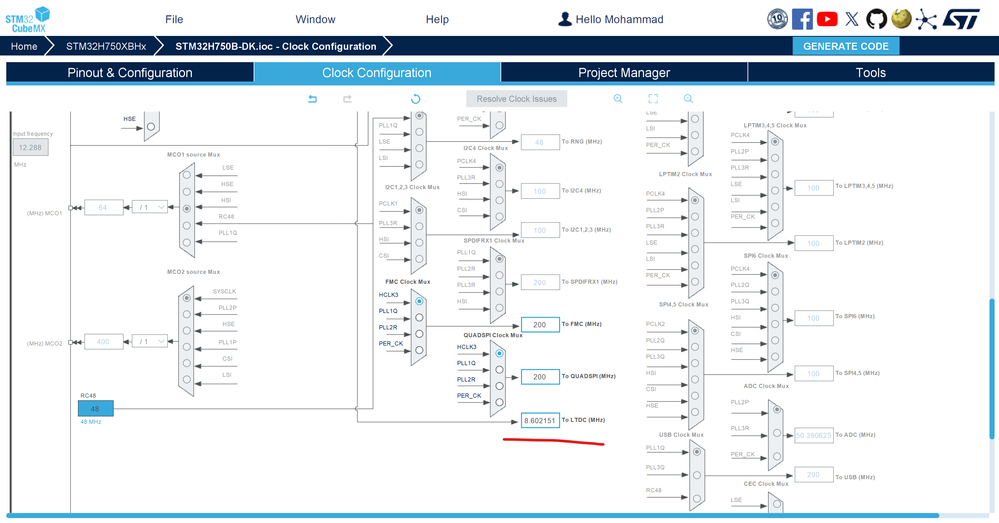The height and width of the screenshot is (523, 999).
Task: Switch to Tools tab
Action: (x=870, y=73)
